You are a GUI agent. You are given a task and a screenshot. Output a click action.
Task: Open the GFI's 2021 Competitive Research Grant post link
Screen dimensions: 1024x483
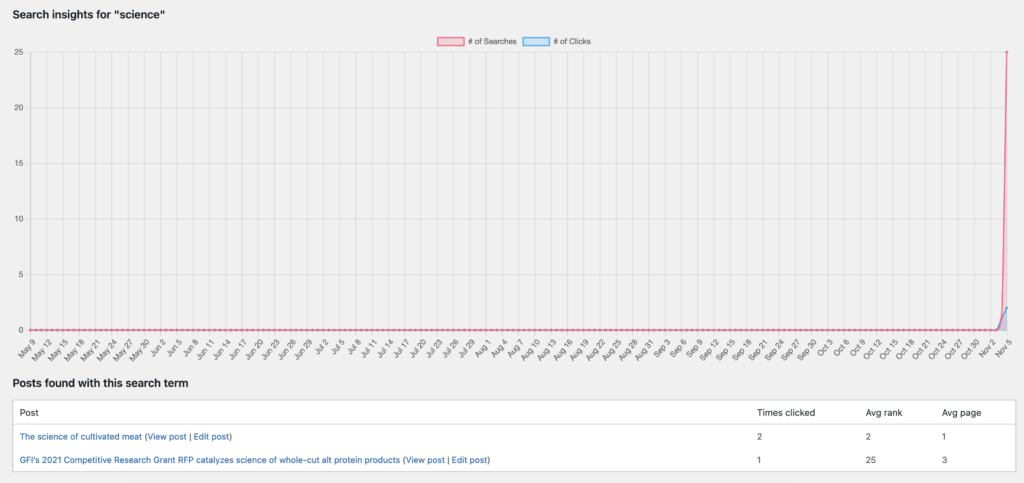click(x=209, y=460)
